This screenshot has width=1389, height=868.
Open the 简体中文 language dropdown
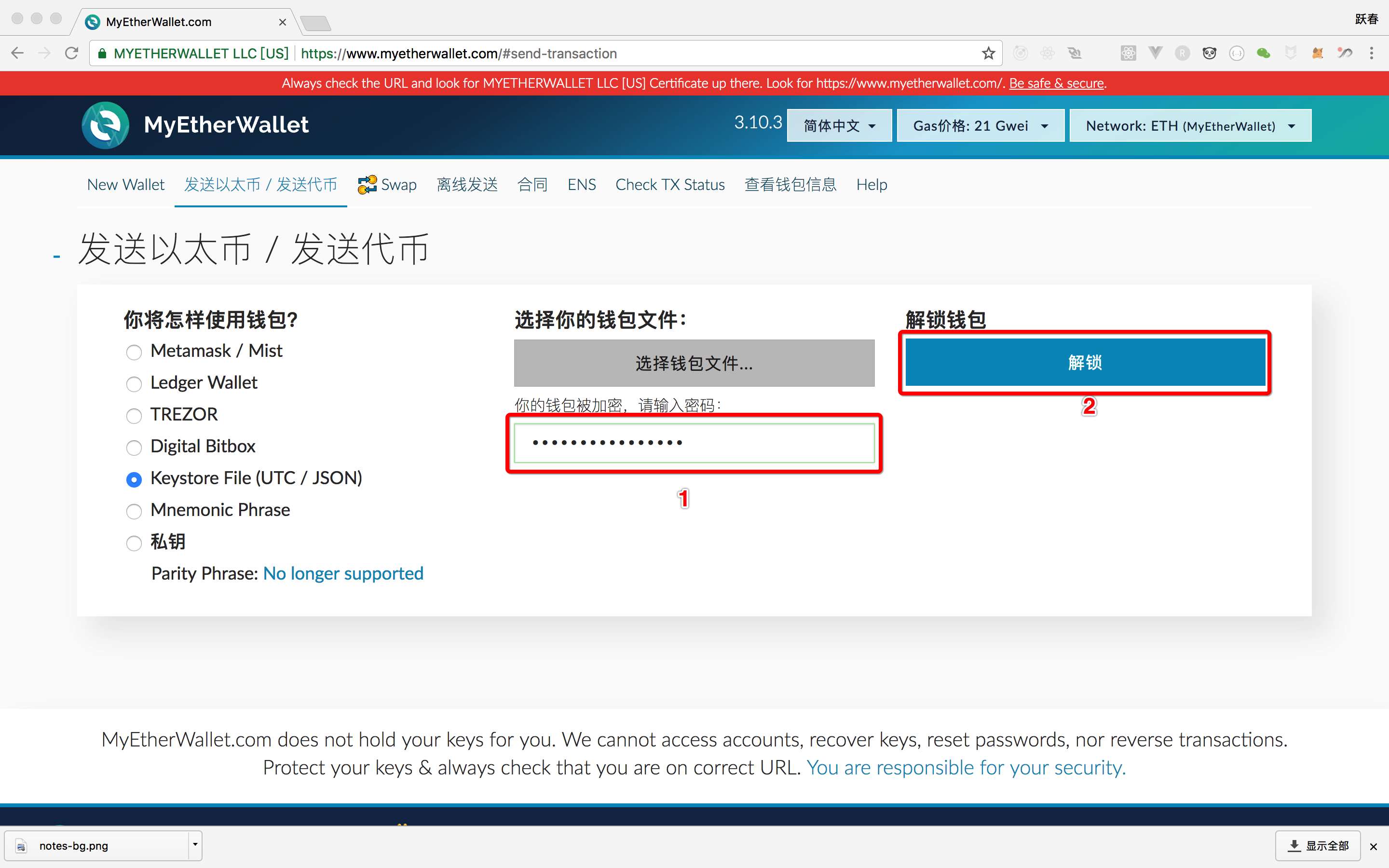[839, 125]
